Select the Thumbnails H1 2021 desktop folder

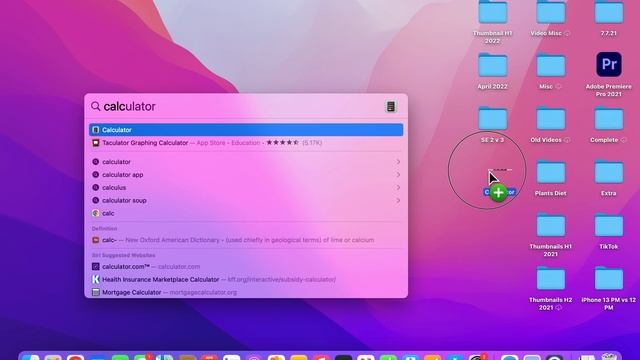coord(550,235)
